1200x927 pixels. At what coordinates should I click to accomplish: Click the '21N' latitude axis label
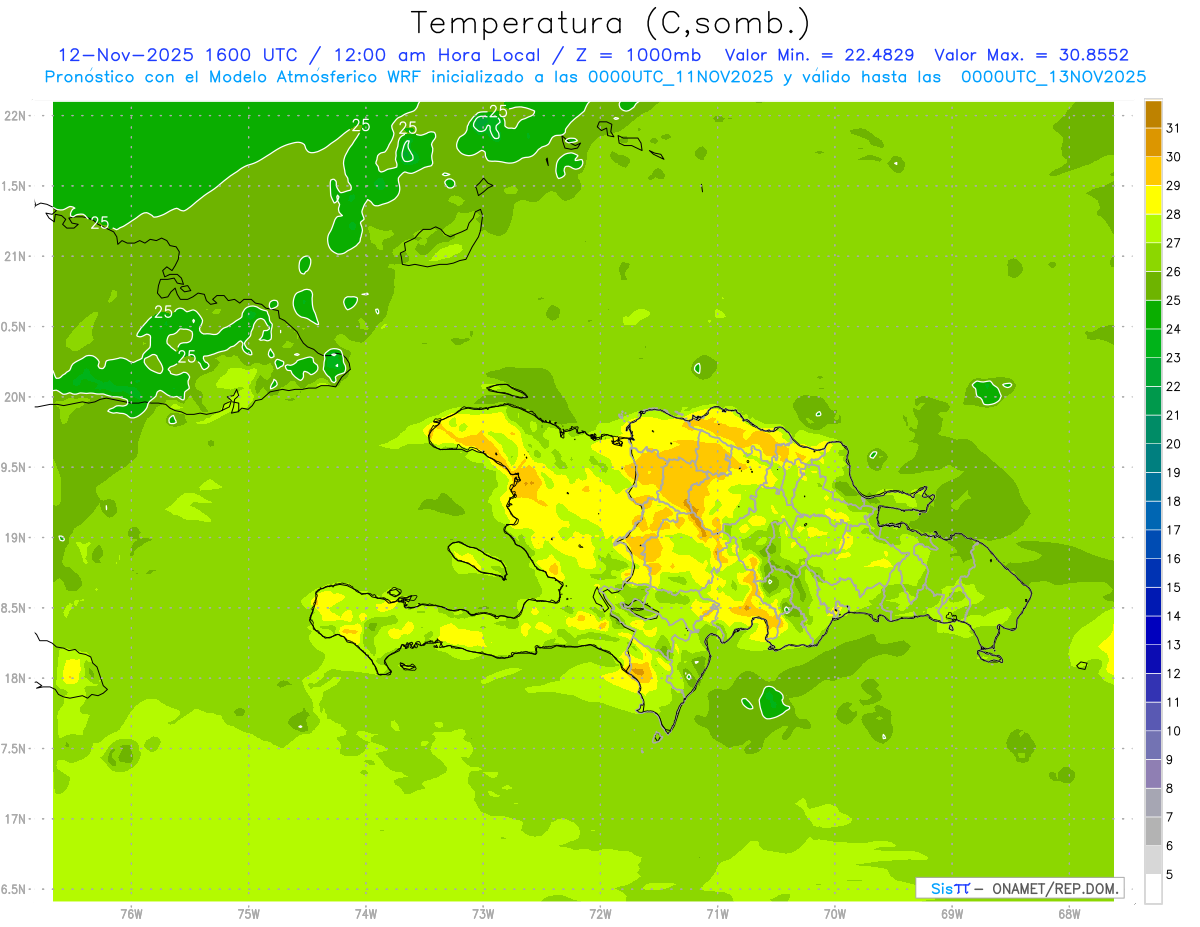pyautogui.click(x=16, y=256)
